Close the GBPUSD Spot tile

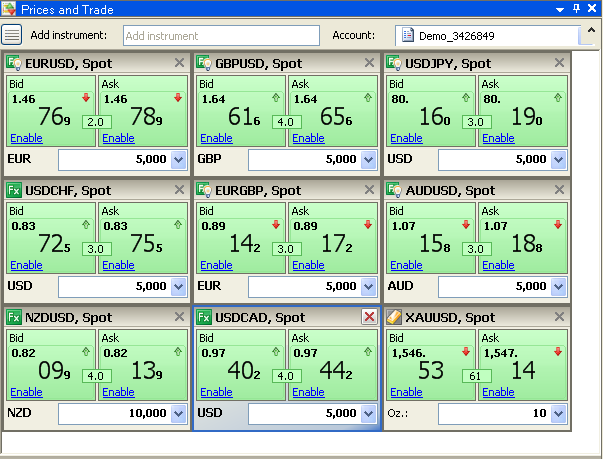coord(369,63)
